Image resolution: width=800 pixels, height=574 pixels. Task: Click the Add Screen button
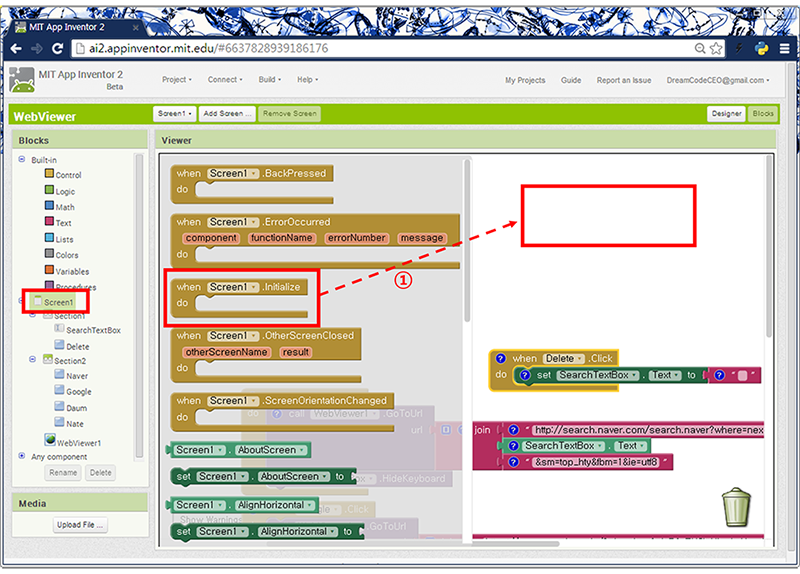point(227,114)
